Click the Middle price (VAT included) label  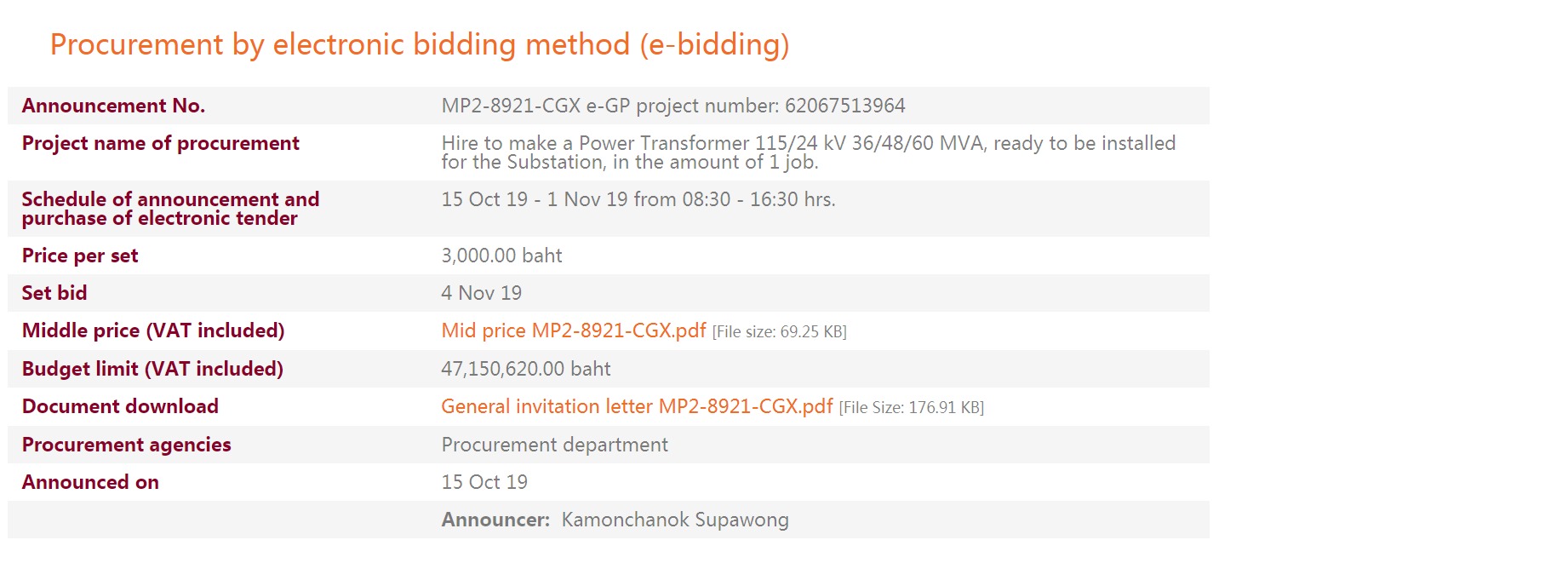pos(153,330)
